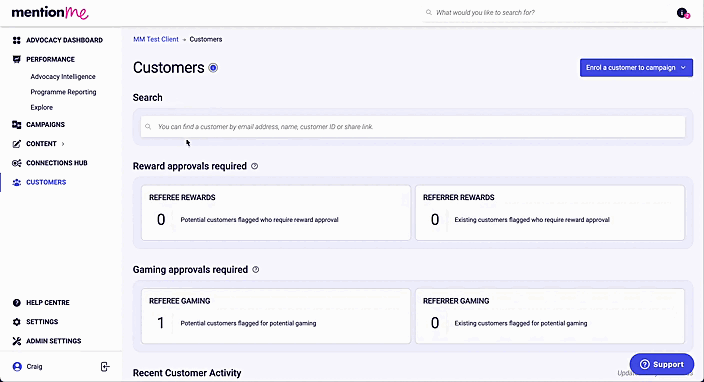Open the Referee Gaming card

tap(276, 316)
